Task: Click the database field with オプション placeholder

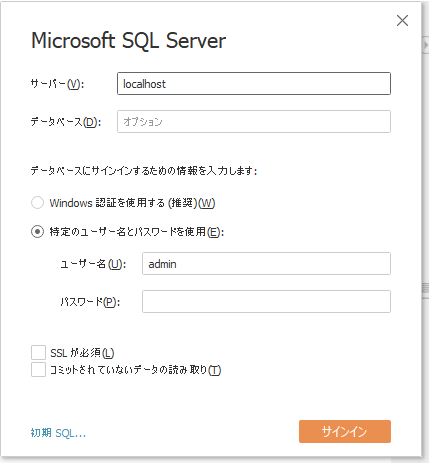Action: click(x=254, y=122)
